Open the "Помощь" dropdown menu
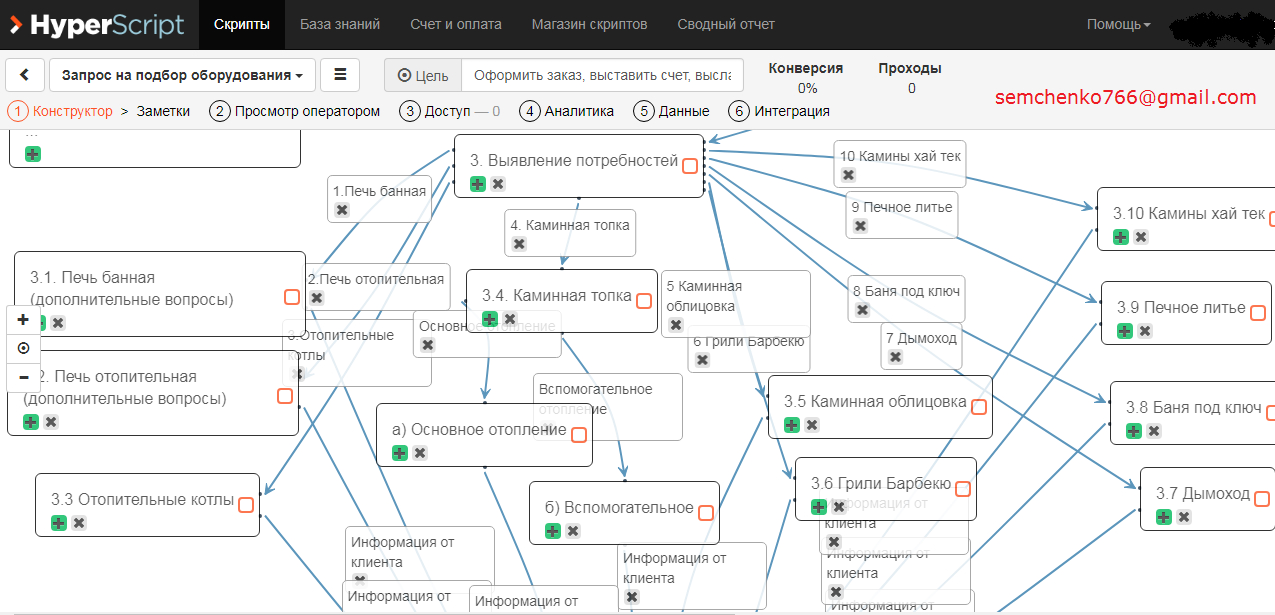The height and width of the screenshot is (615, 1275). click(x=1117, y=24)
